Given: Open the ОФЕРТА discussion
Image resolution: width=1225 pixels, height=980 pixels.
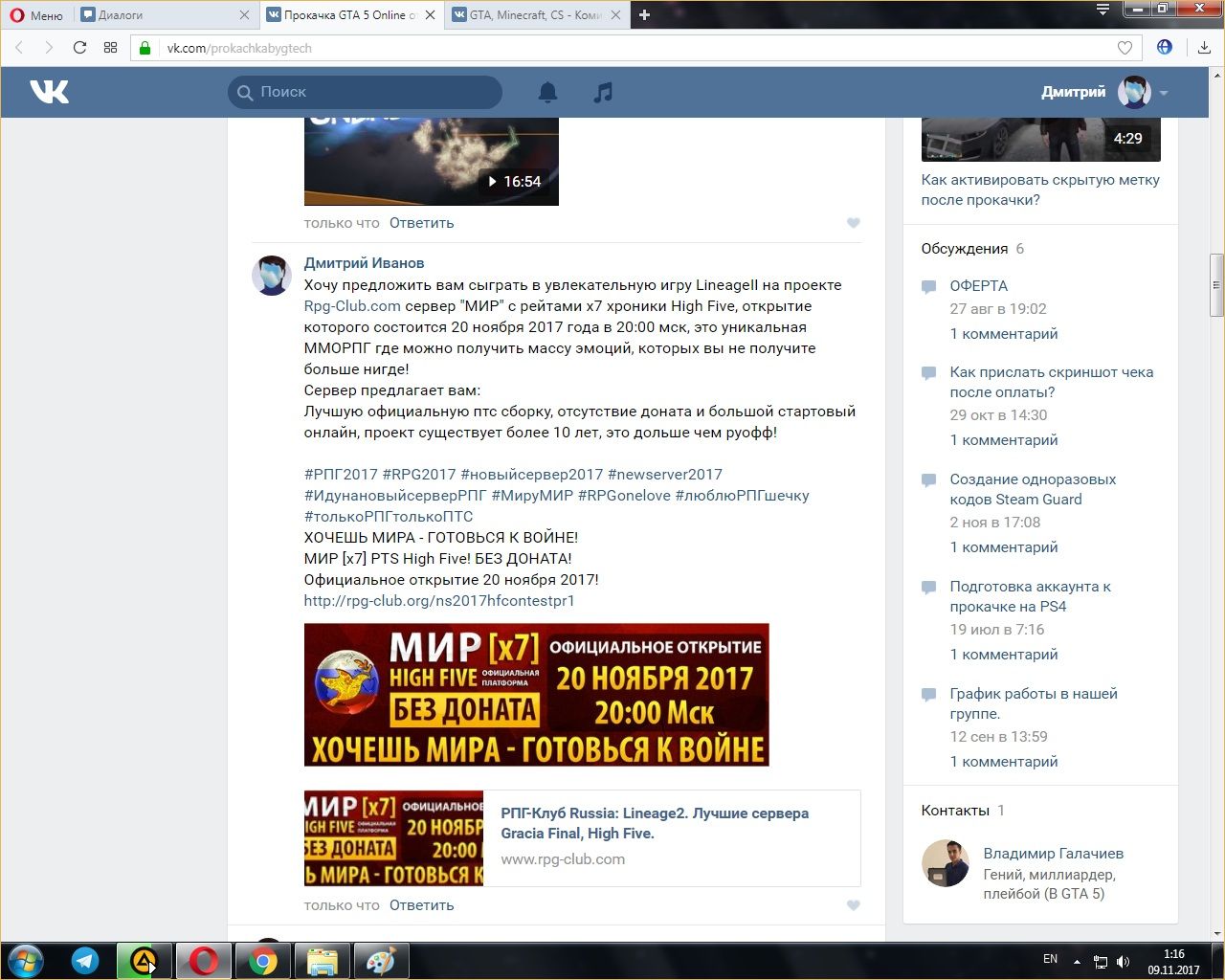Looking at the screenshot, I should tap(978, 286).
